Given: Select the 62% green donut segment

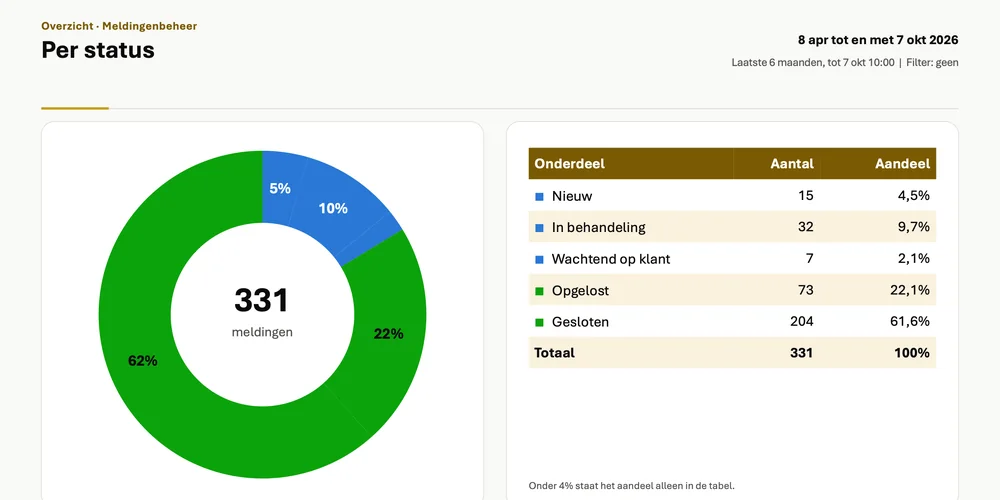Looking at the screenshot, I should pos(142,361).
